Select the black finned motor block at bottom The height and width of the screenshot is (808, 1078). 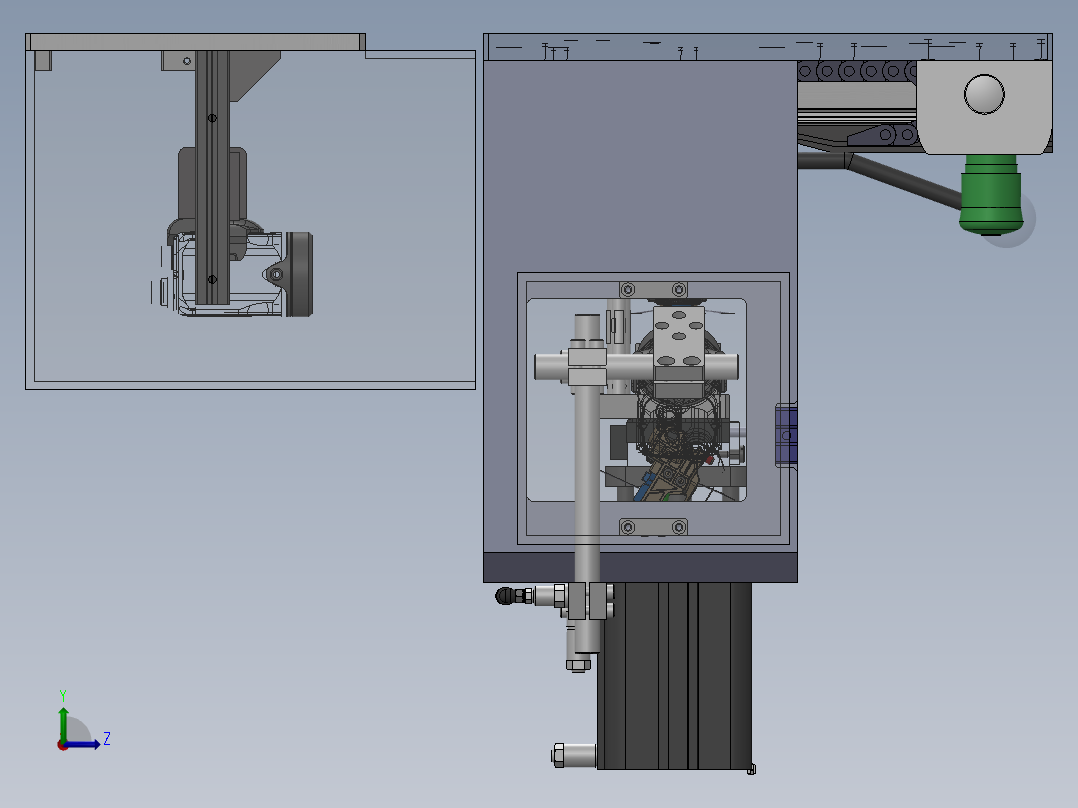tap(674, 675)
